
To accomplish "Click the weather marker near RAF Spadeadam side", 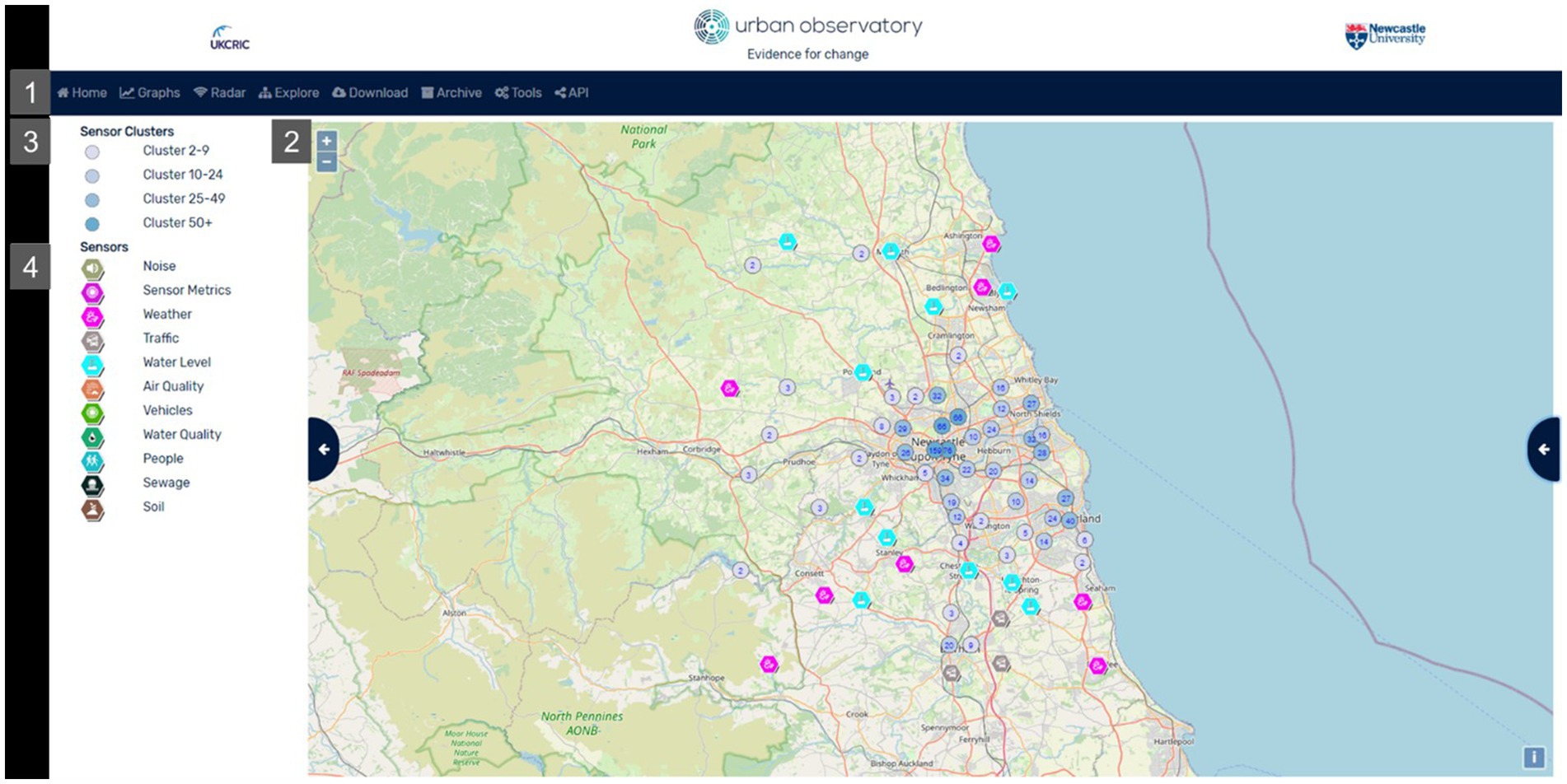I will 729,388.
